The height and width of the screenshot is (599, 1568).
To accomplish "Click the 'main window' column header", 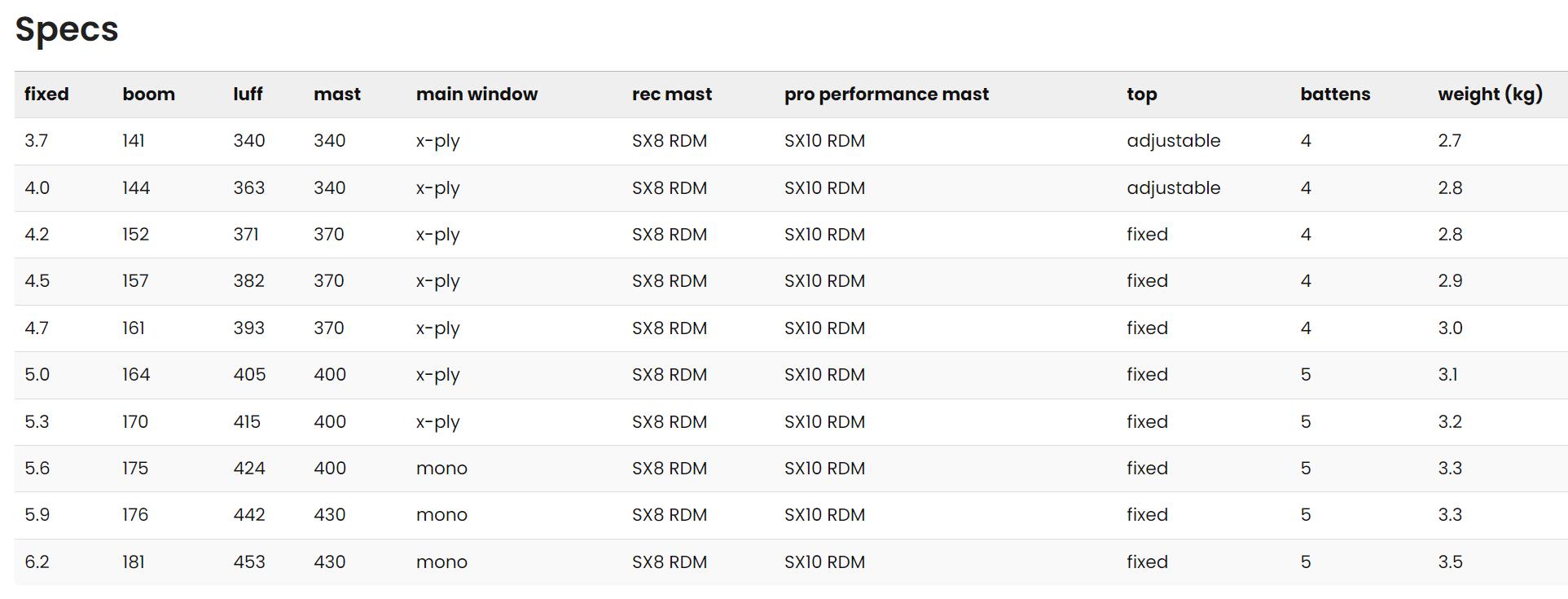I will coord(477,95).
